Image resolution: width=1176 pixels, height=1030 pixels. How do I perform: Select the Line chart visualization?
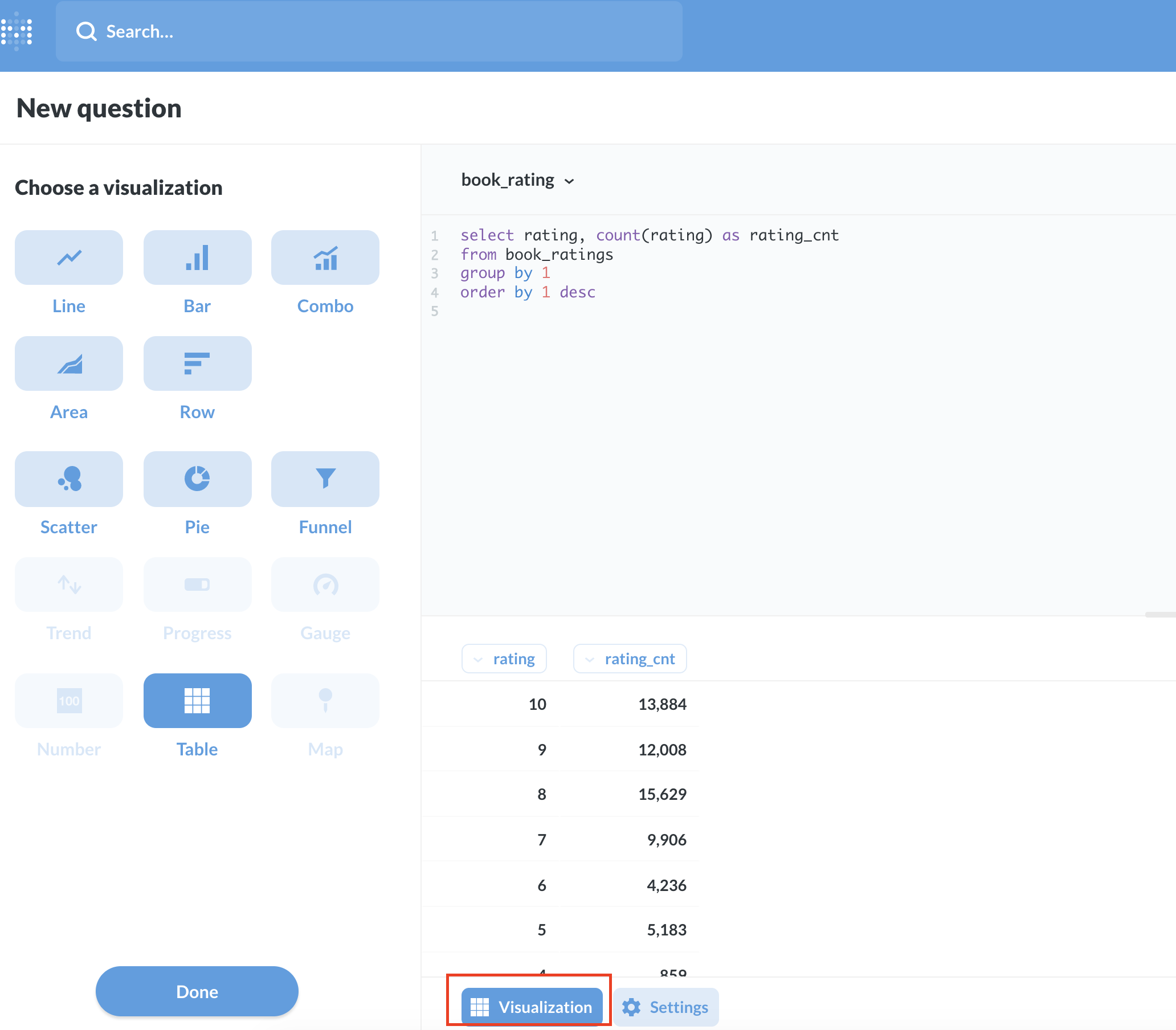tap(68, 257)
